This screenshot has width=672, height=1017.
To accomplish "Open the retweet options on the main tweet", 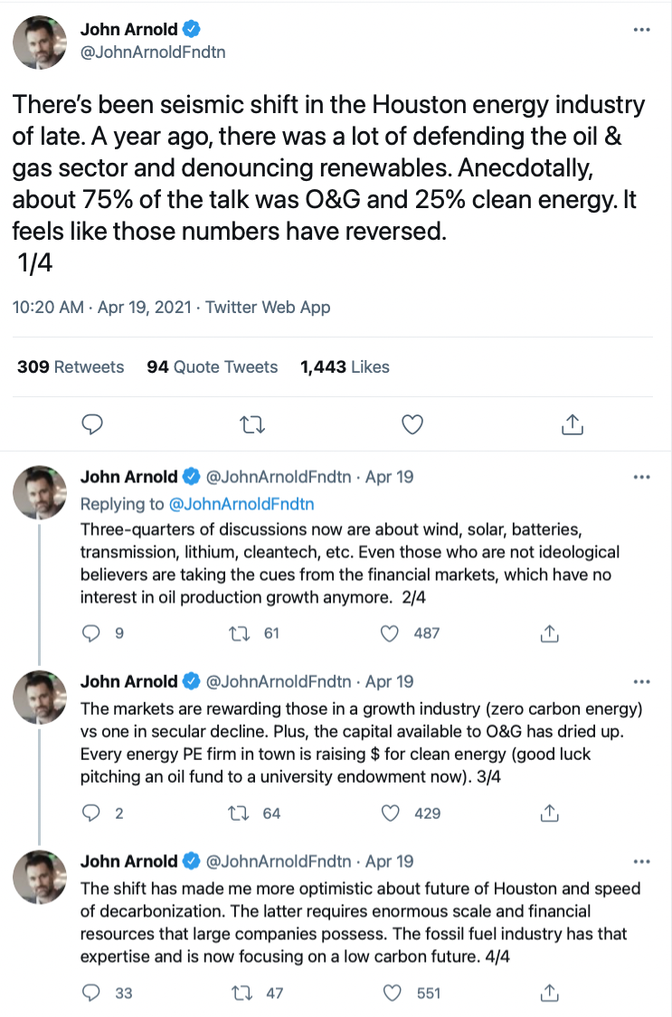I will pos(252,424).
